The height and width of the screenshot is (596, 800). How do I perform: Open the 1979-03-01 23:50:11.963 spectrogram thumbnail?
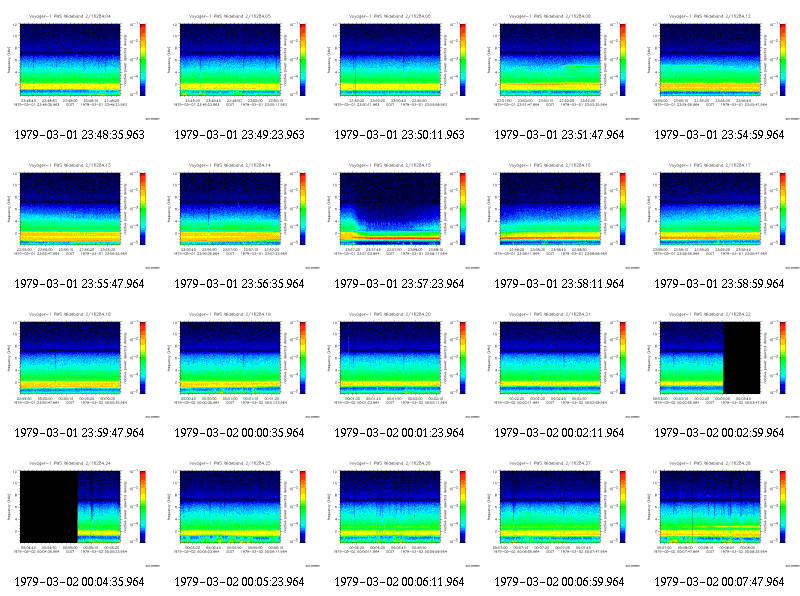399,66
